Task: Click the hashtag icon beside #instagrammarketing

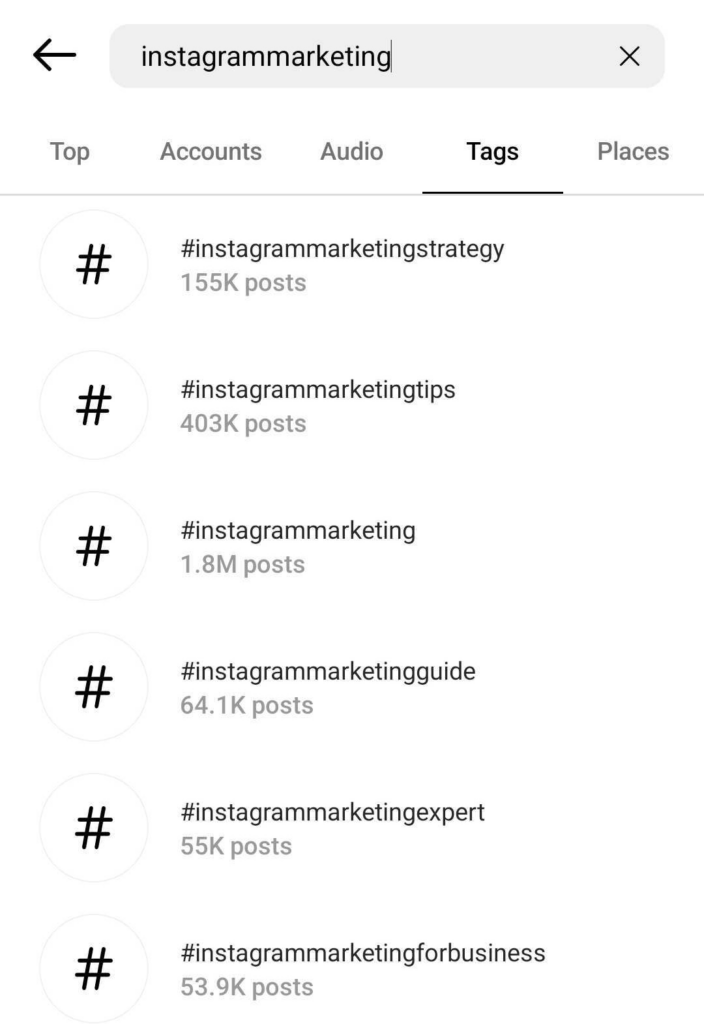Action: (93, 545)
